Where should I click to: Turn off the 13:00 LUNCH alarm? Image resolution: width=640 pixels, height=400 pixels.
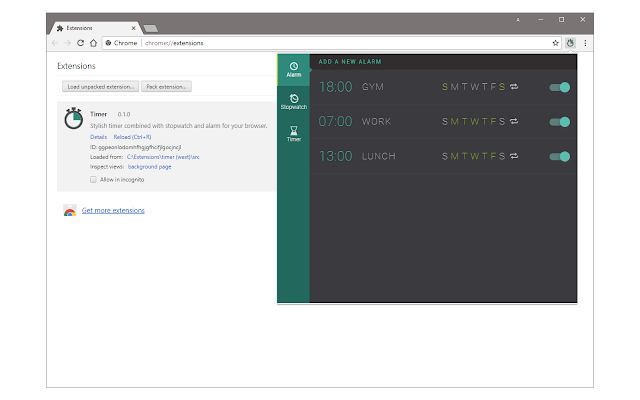(560, 156)
